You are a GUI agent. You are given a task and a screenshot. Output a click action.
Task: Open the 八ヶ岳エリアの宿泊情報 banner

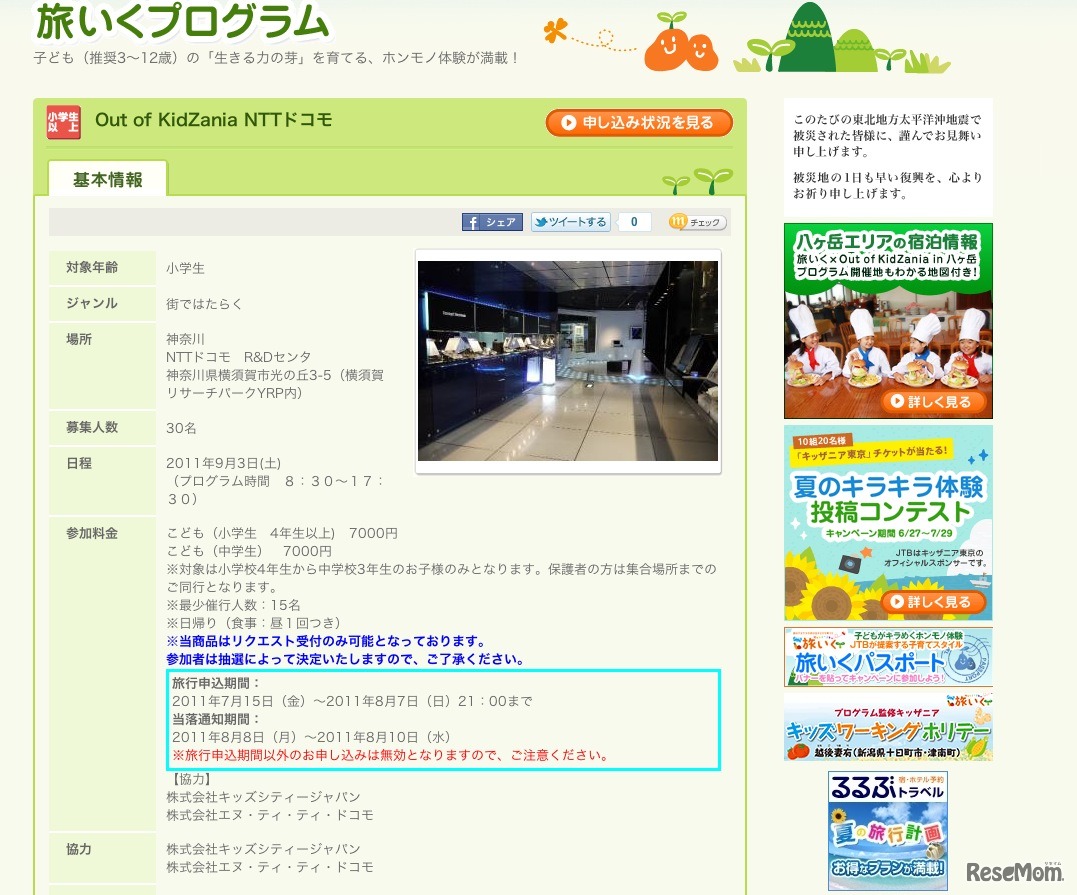click(887, 320)
